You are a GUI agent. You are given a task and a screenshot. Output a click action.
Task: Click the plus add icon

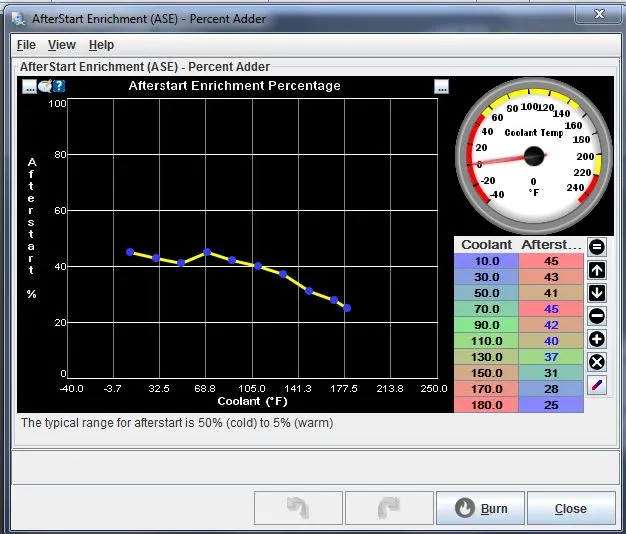point(597,339)
